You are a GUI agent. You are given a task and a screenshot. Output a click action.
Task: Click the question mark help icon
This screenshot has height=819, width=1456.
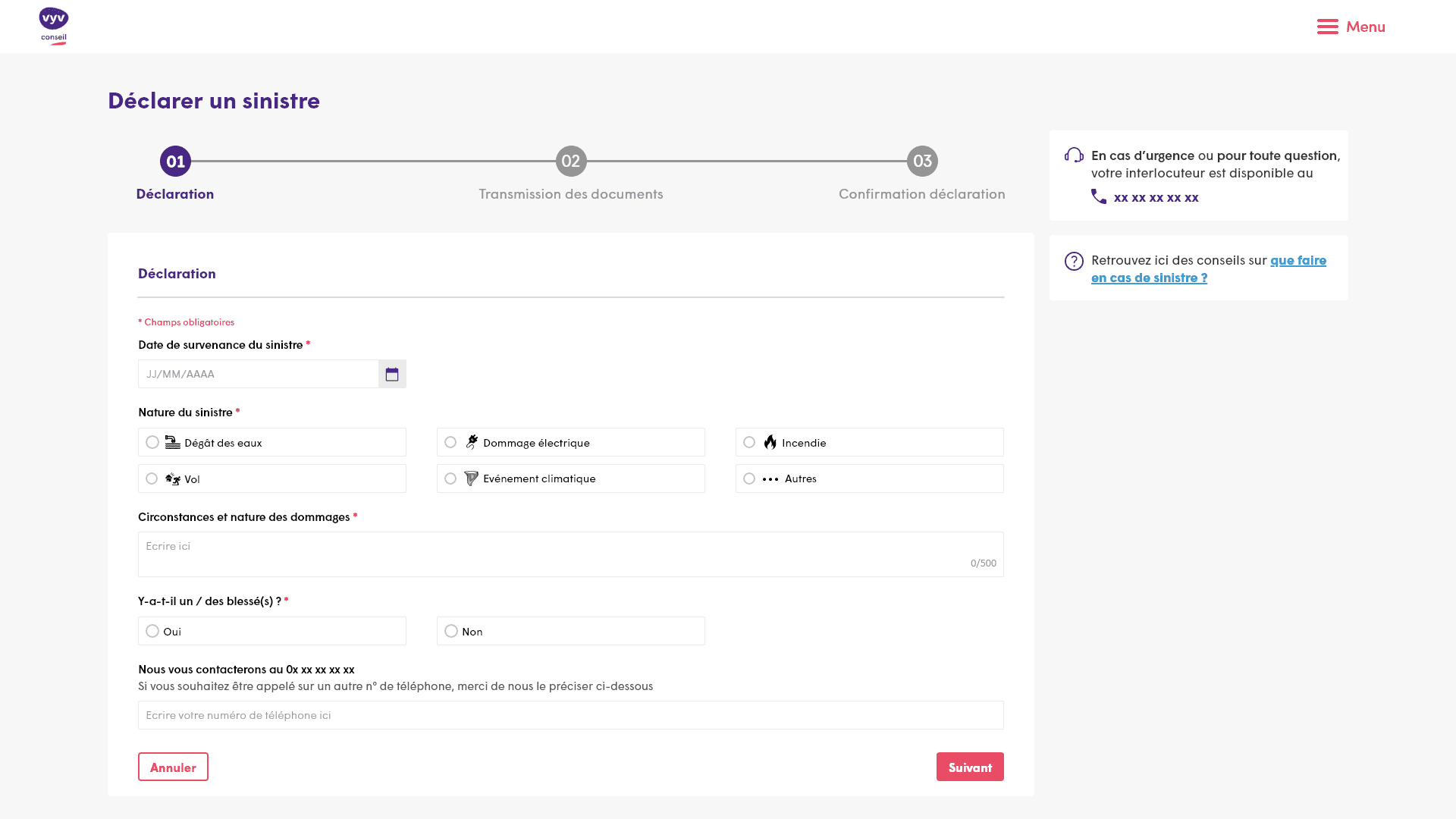click(1074, 261)
